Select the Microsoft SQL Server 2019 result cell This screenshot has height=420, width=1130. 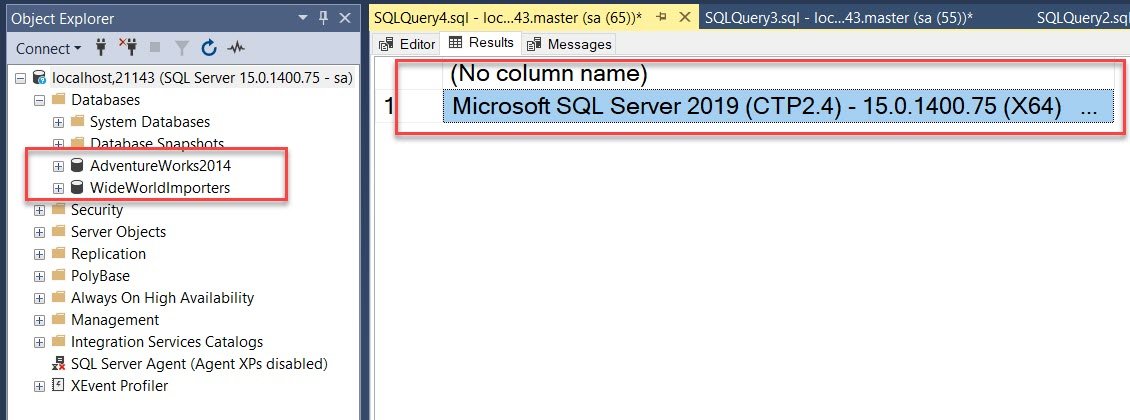click(778, 106)
